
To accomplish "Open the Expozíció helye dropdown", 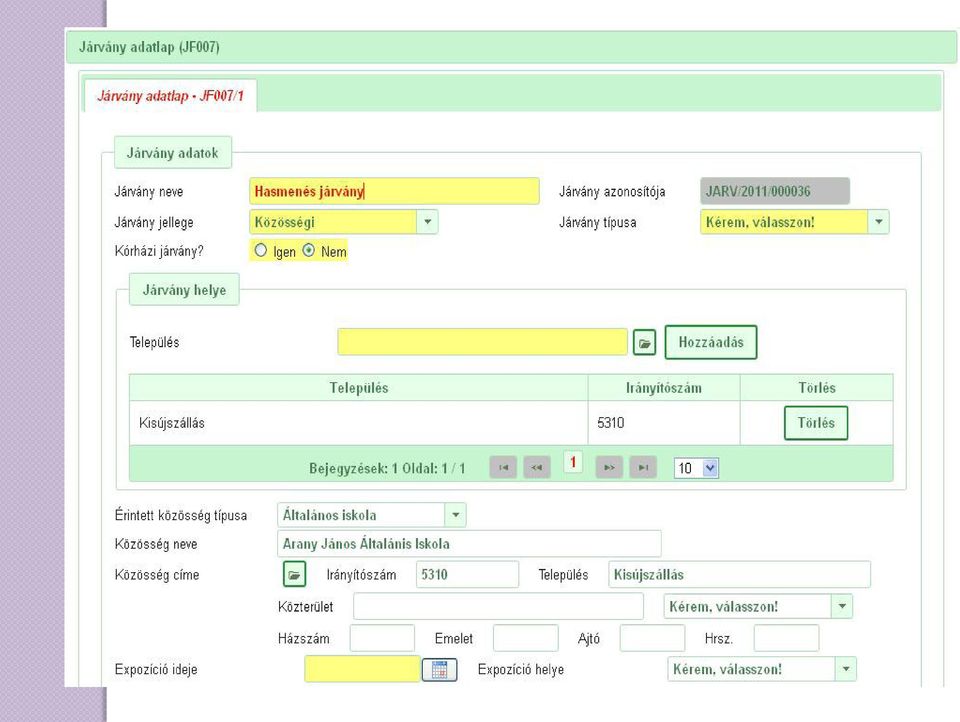I will [x=846, y=669].
